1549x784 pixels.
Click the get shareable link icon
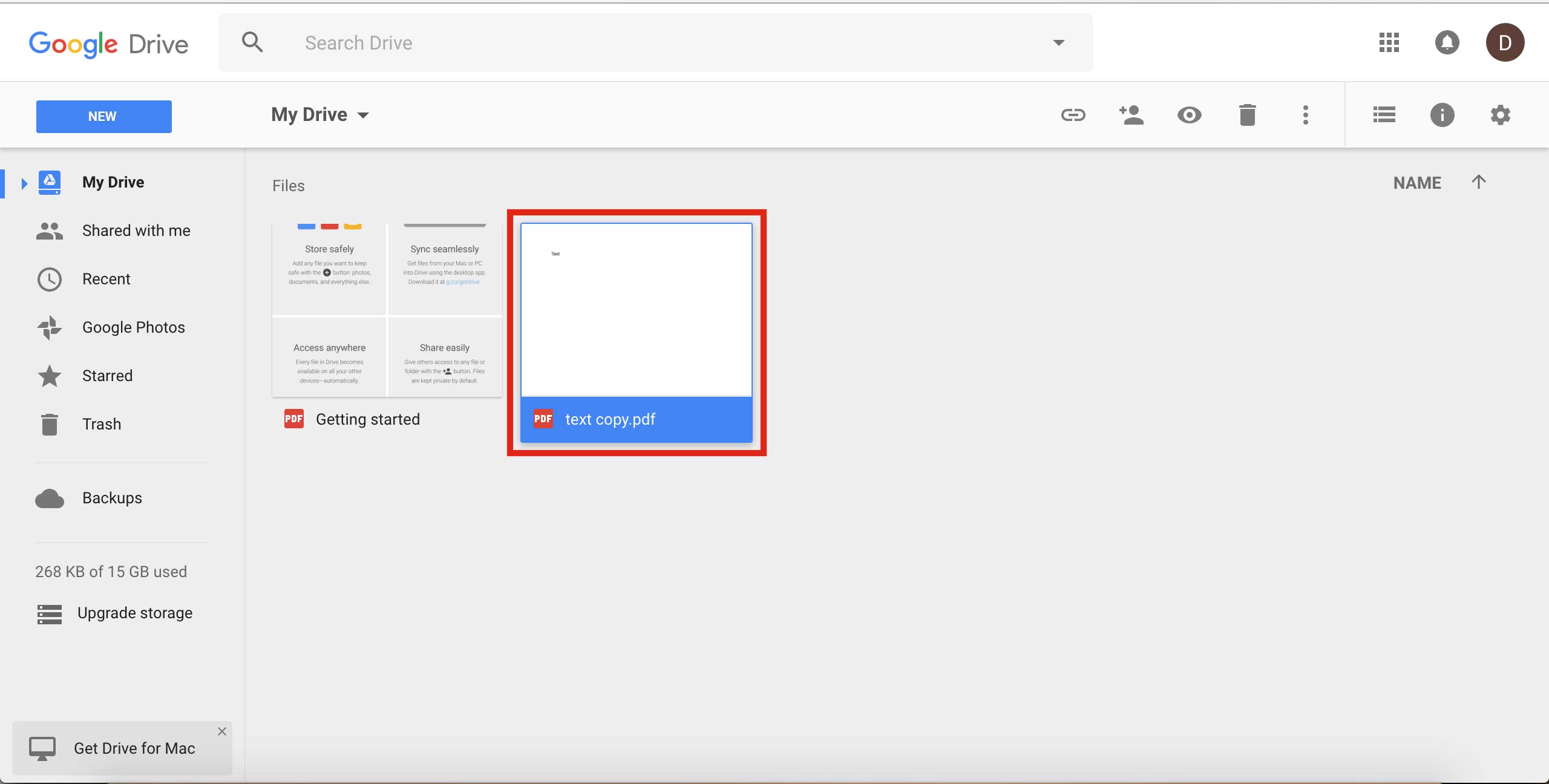coord(1073,115)
